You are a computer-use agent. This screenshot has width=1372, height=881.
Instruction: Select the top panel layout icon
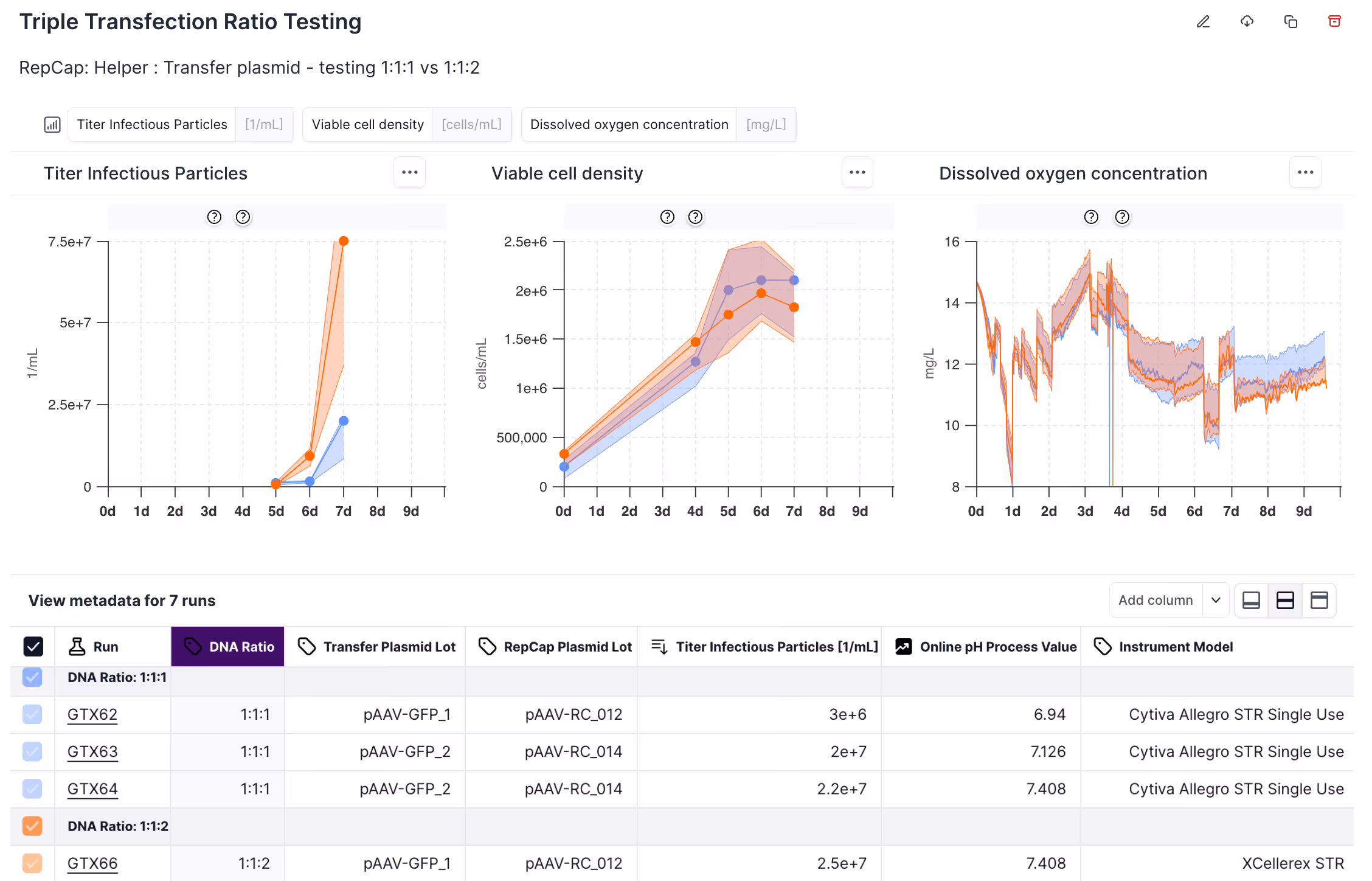click(1319, 601)
